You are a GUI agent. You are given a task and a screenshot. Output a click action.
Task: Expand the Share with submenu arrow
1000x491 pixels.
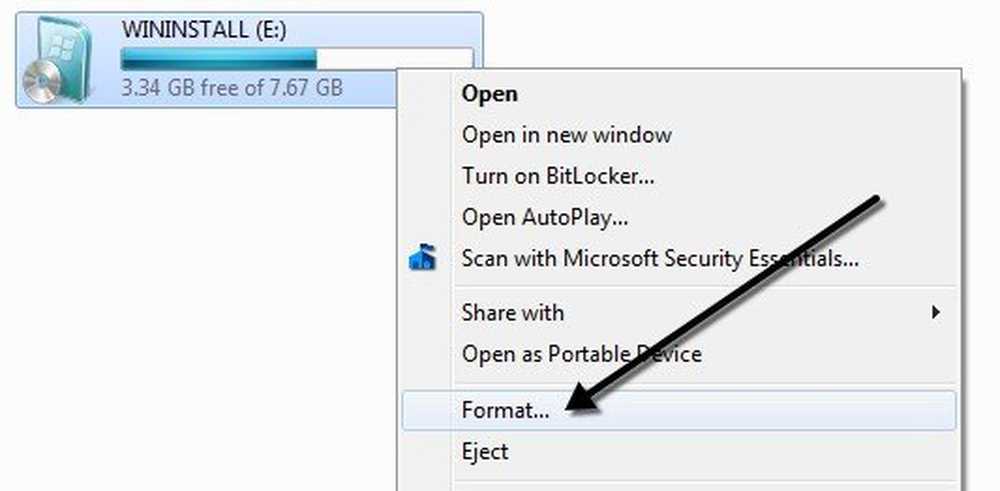click(936, 312)
